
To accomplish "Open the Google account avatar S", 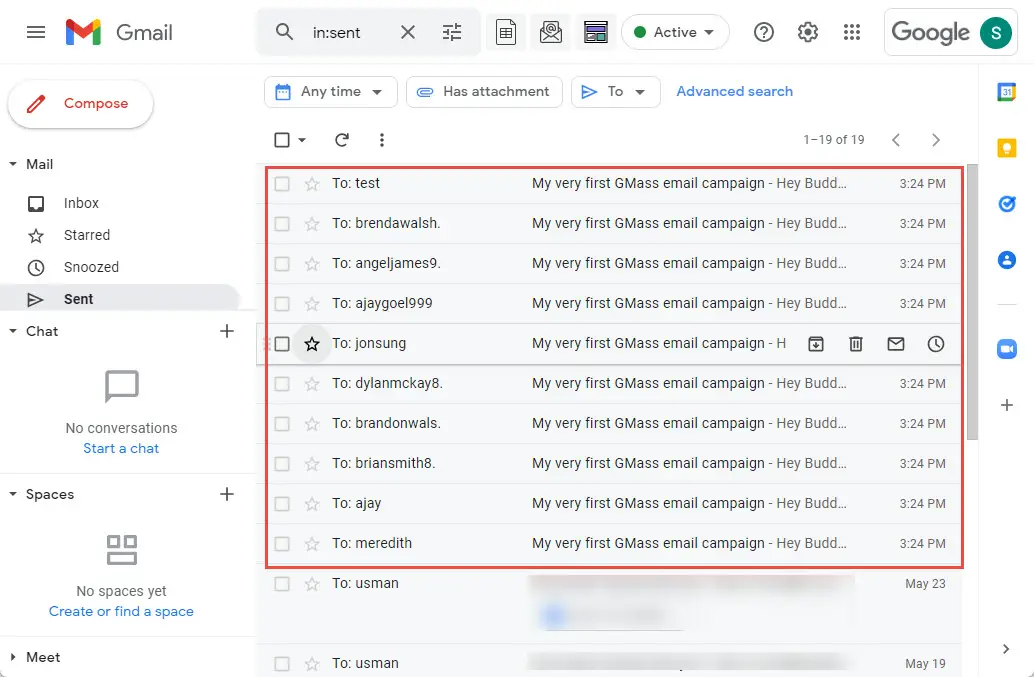I will (x=996, y=32).
